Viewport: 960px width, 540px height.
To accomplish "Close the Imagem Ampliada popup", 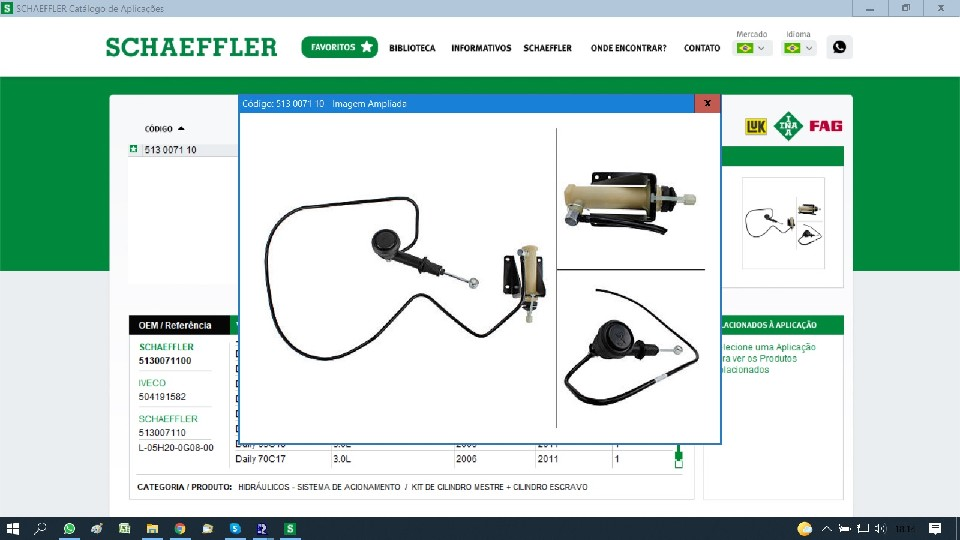I will [708, 103].
